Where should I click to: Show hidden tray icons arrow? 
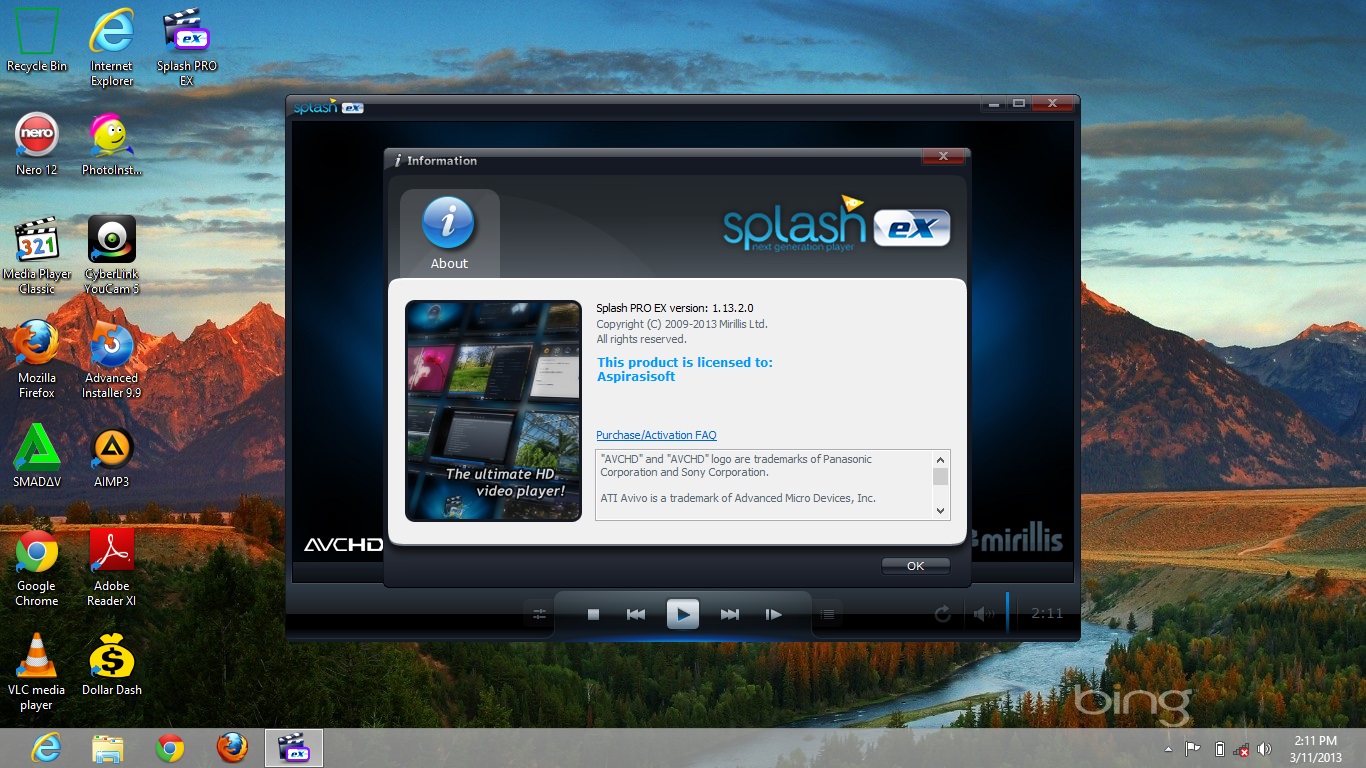pyautogui.click(x=1167, y=749)
